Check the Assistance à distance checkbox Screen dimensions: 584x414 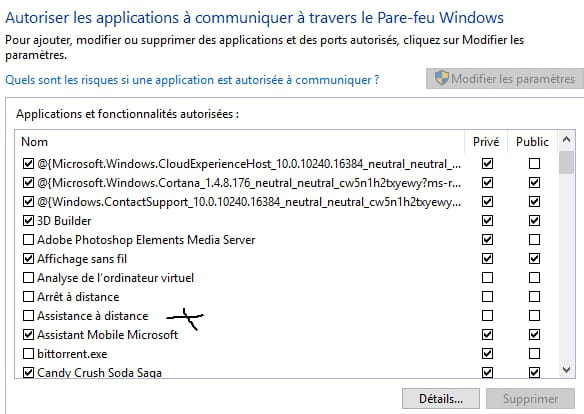pos(28,315)
